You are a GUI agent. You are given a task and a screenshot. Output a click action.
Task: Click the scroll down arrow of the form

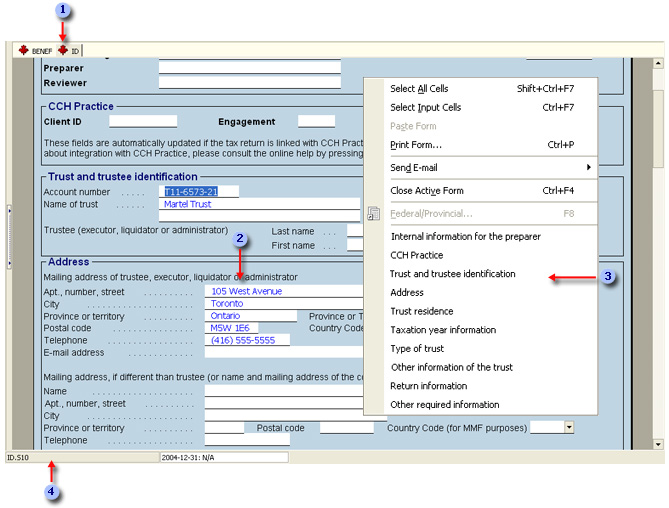pyautogui.click(x=658, y=444)
